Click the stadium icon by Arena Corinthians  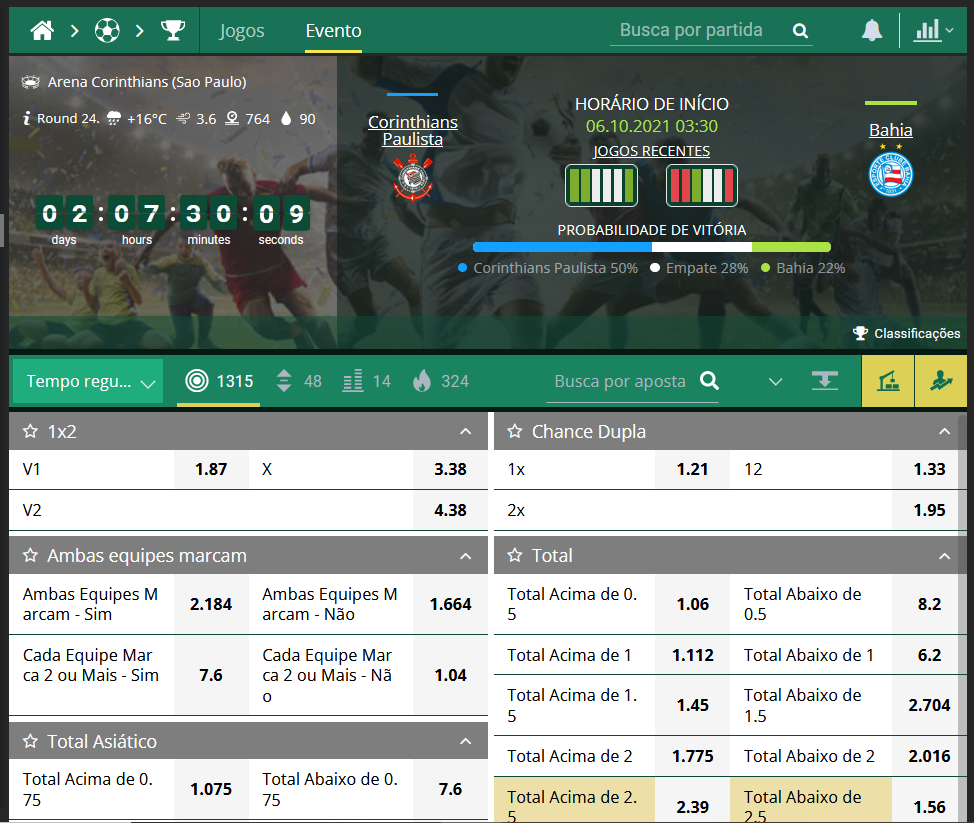tap(30, 82)
